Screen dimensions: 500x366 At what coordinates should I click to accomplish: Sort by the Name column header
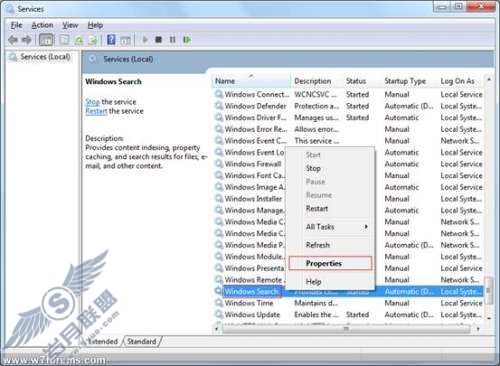click(251, 81)
